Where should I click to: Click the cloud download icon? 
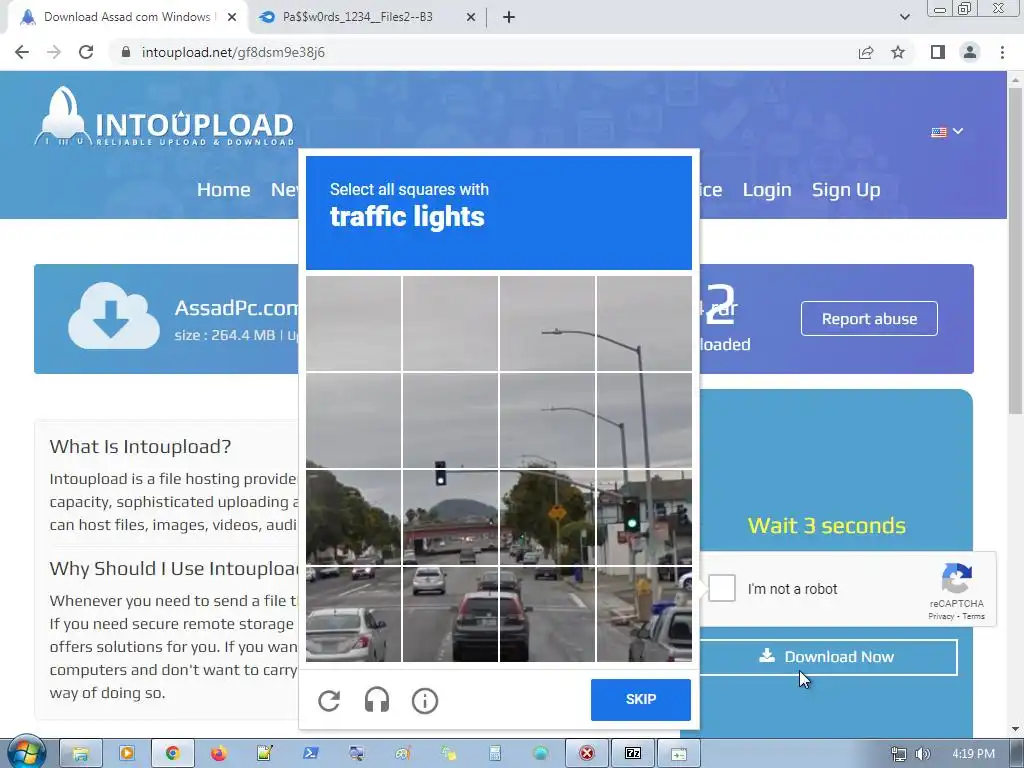(114, 315)
